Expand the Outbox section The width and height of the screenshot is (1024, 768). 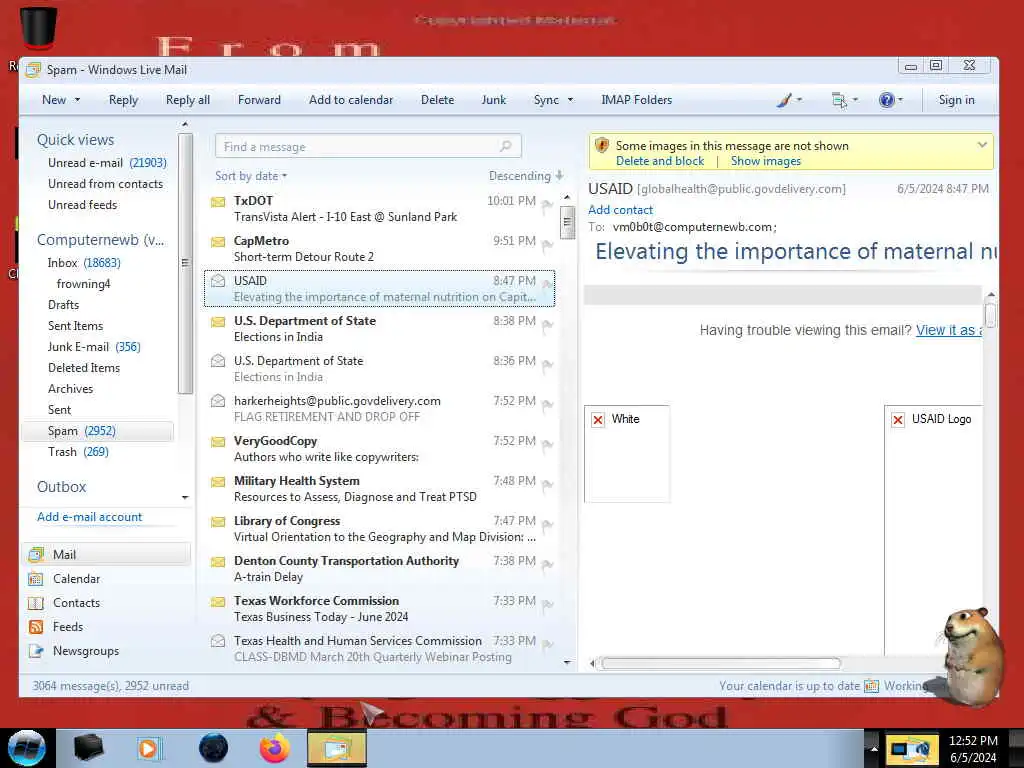pos(61,487)
